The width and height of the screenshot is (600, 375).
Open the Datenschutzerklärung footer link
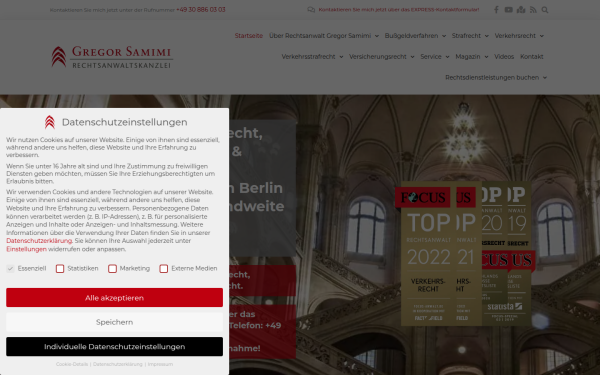tap(118, 364)
